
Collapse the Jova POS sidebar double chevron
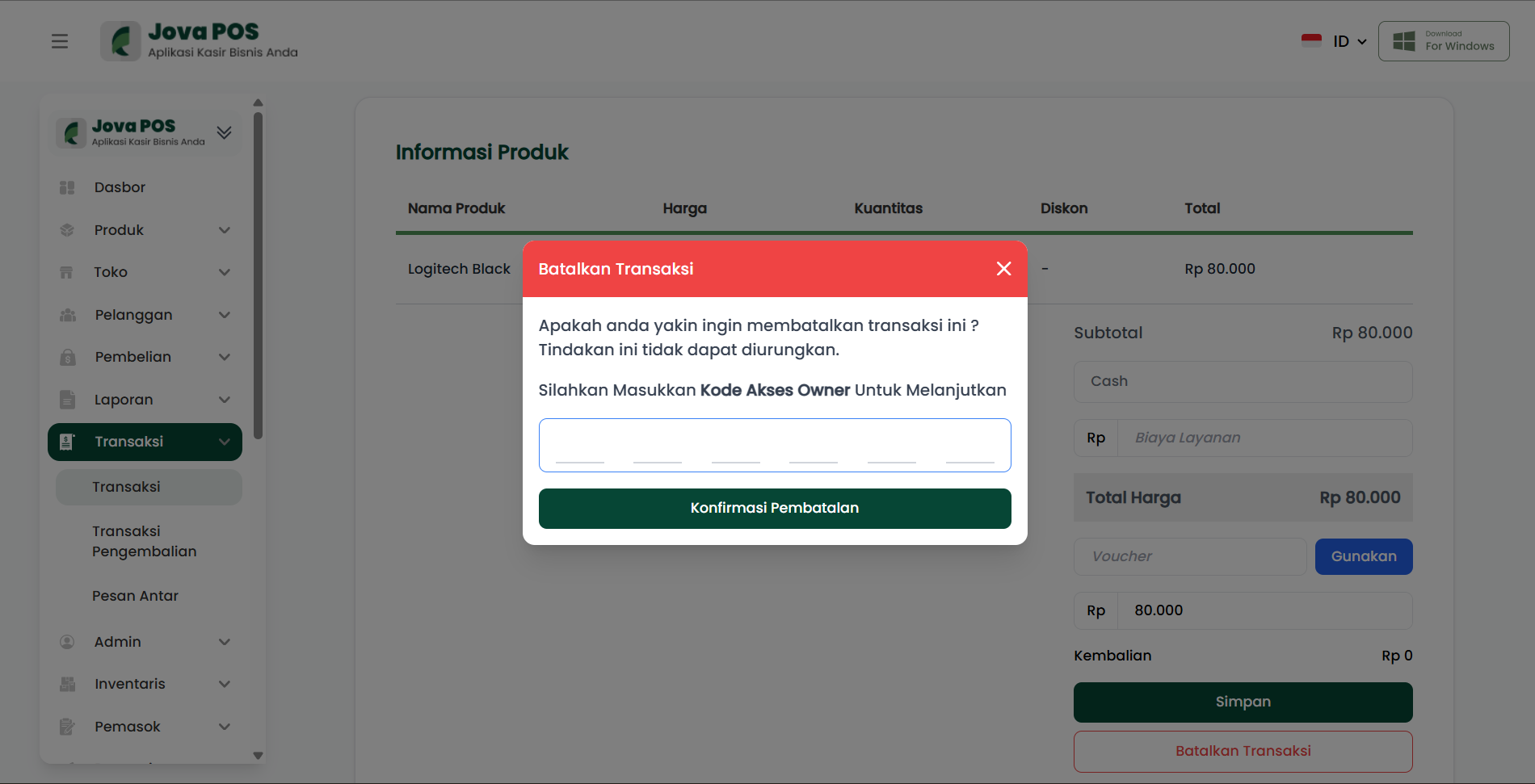225,132
